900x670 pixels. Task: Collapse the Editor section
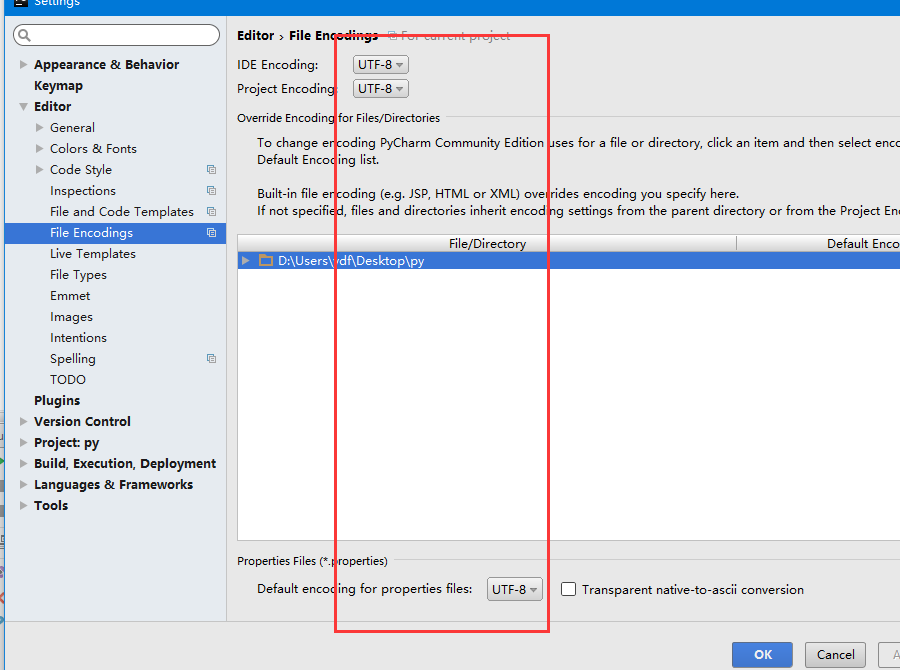(x=24, y=106)
